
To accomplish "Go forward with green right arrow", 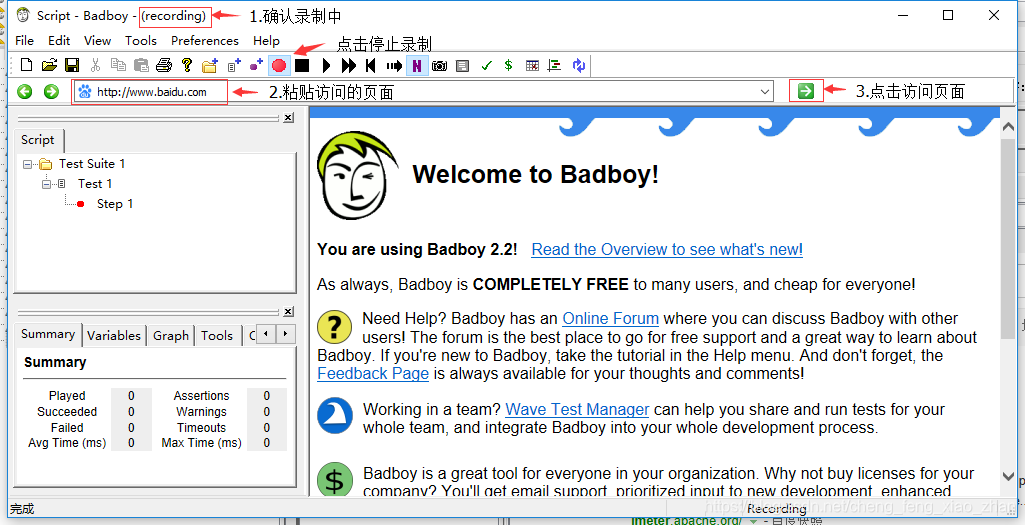I will point(51,92).
